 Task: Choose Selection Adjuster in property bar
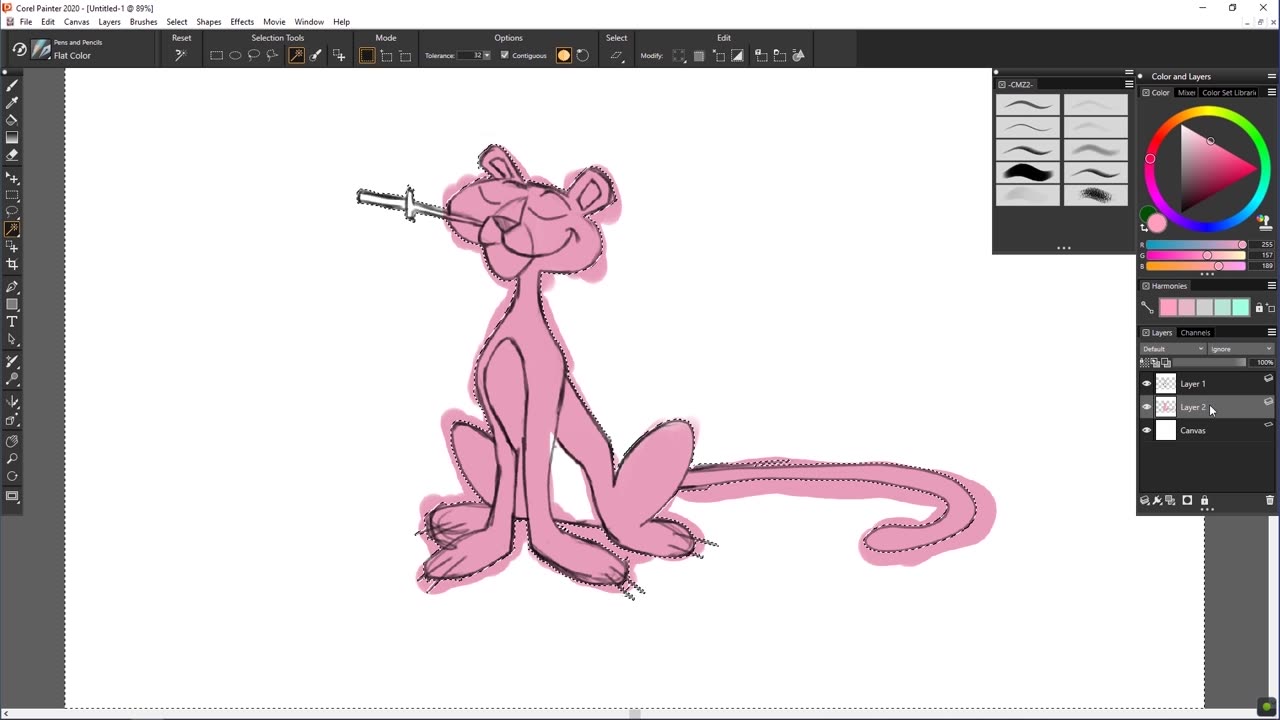pos(339,55)
